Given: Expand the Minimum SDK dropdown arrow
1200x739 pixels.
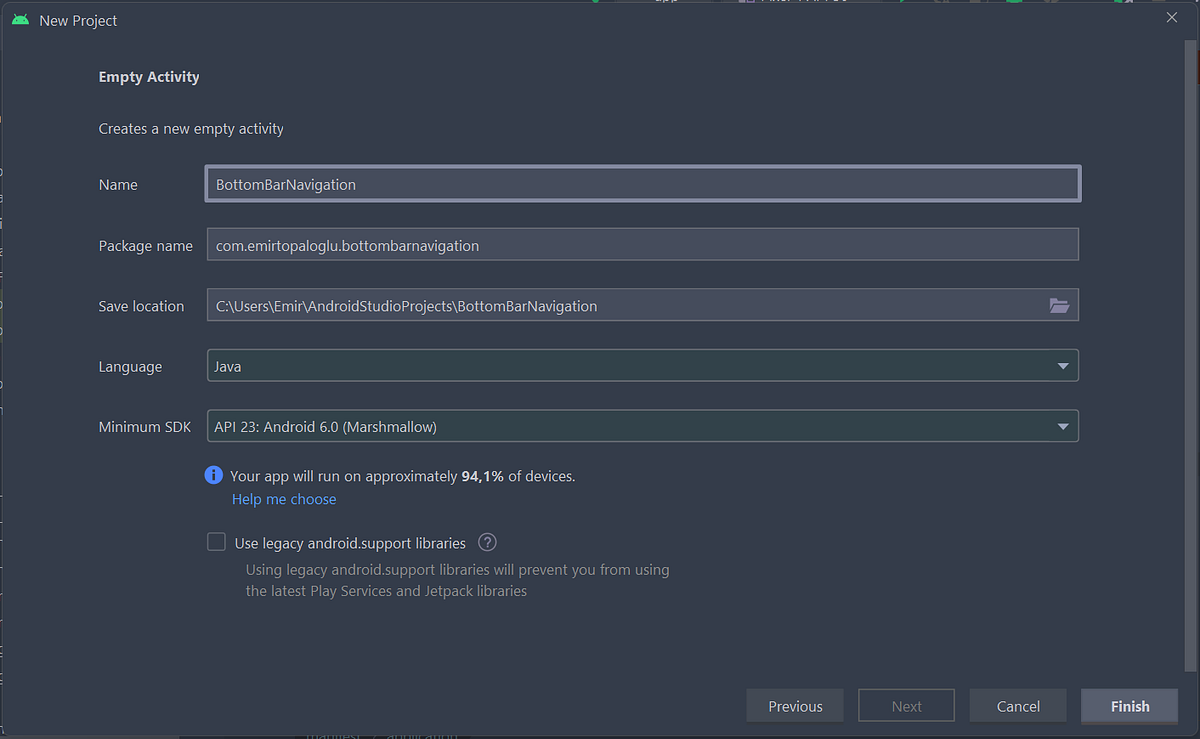Looking at the screenshot, I should tap(1063, 427).
